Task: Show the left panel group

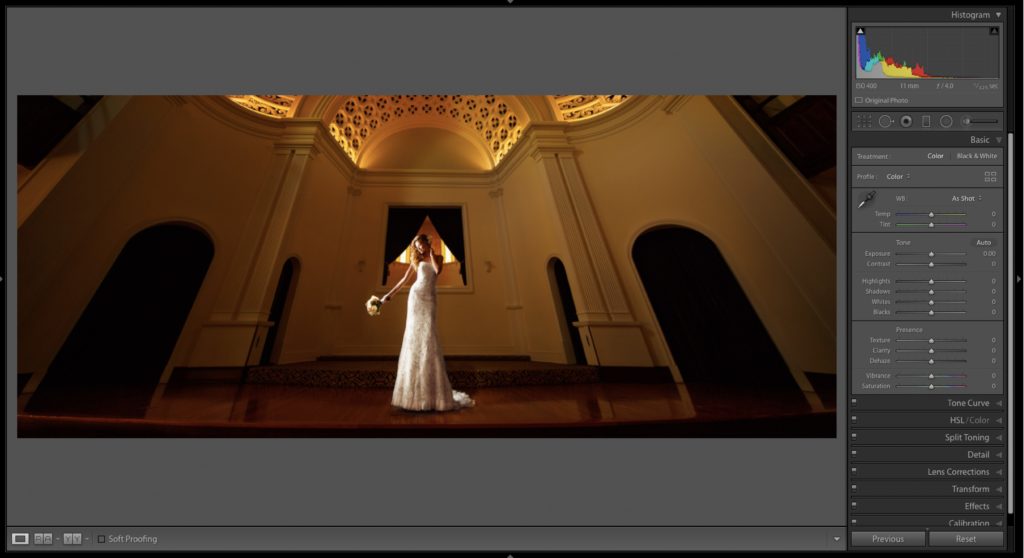Action: pyautogui.click(x=2, y=279)
